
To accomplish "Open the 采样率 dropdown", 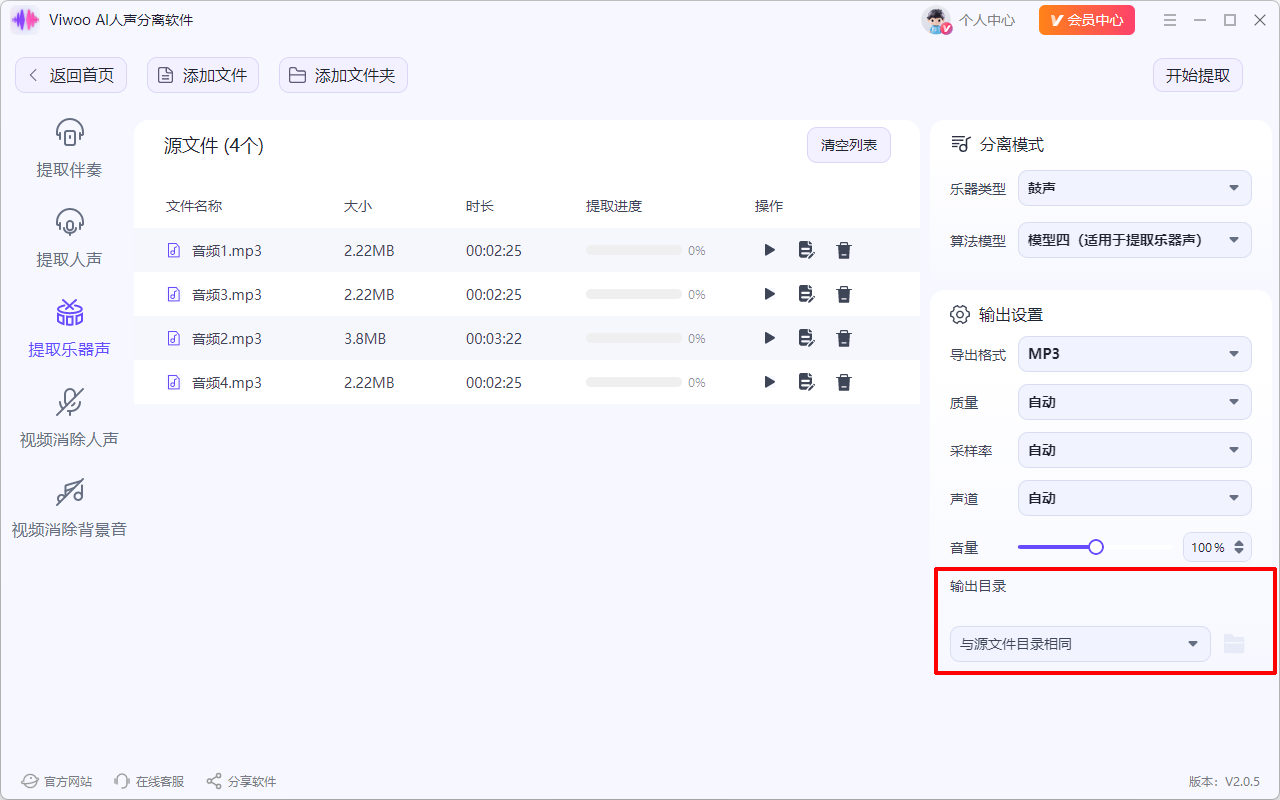I will click(1134, 450).
